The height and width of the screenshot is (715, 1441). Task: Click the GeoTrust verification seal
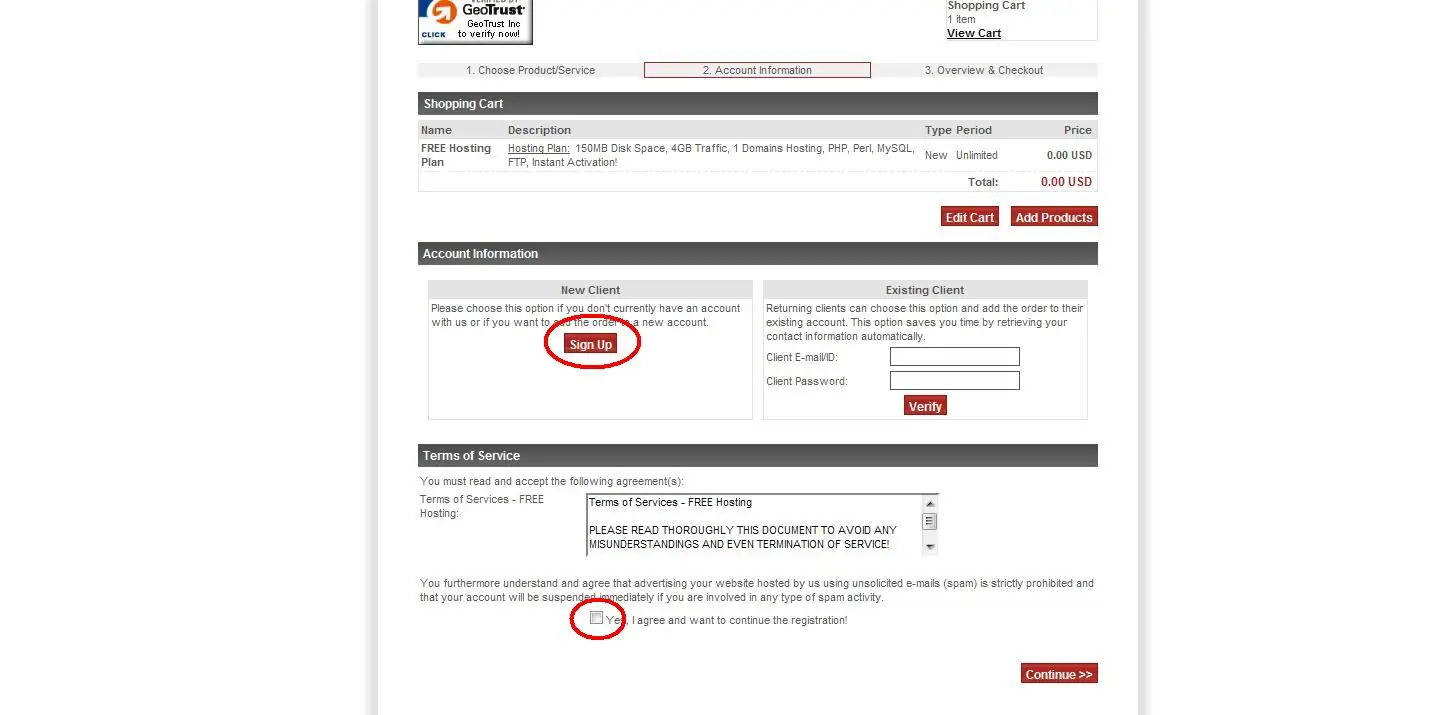[475, 21]
